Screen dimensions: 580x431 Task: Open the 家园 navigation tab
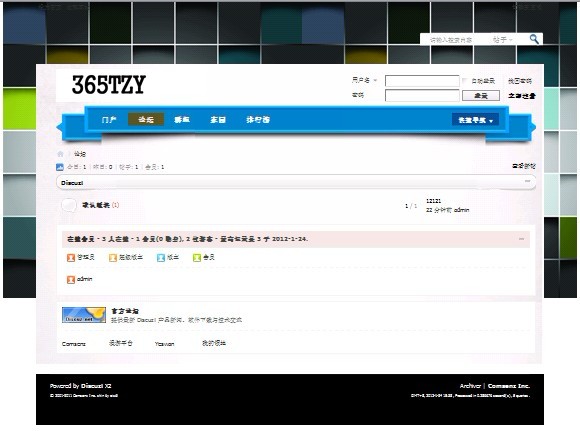tap(218, 119)
